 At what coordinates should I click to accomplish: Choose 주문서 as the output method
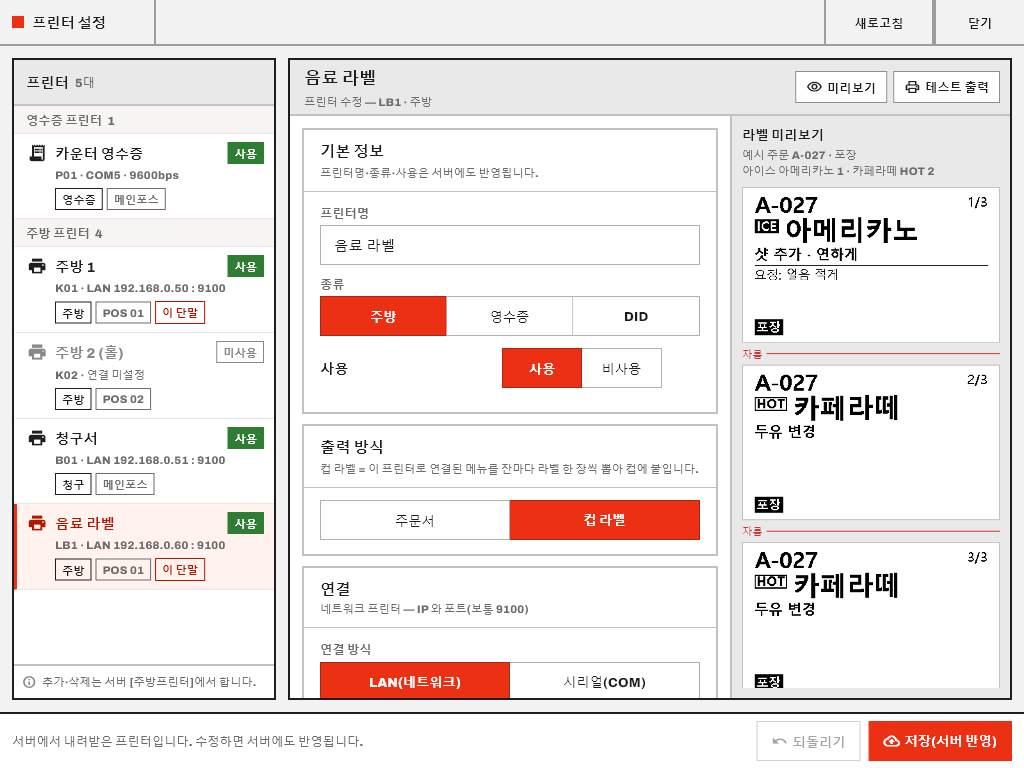(415, 520)
